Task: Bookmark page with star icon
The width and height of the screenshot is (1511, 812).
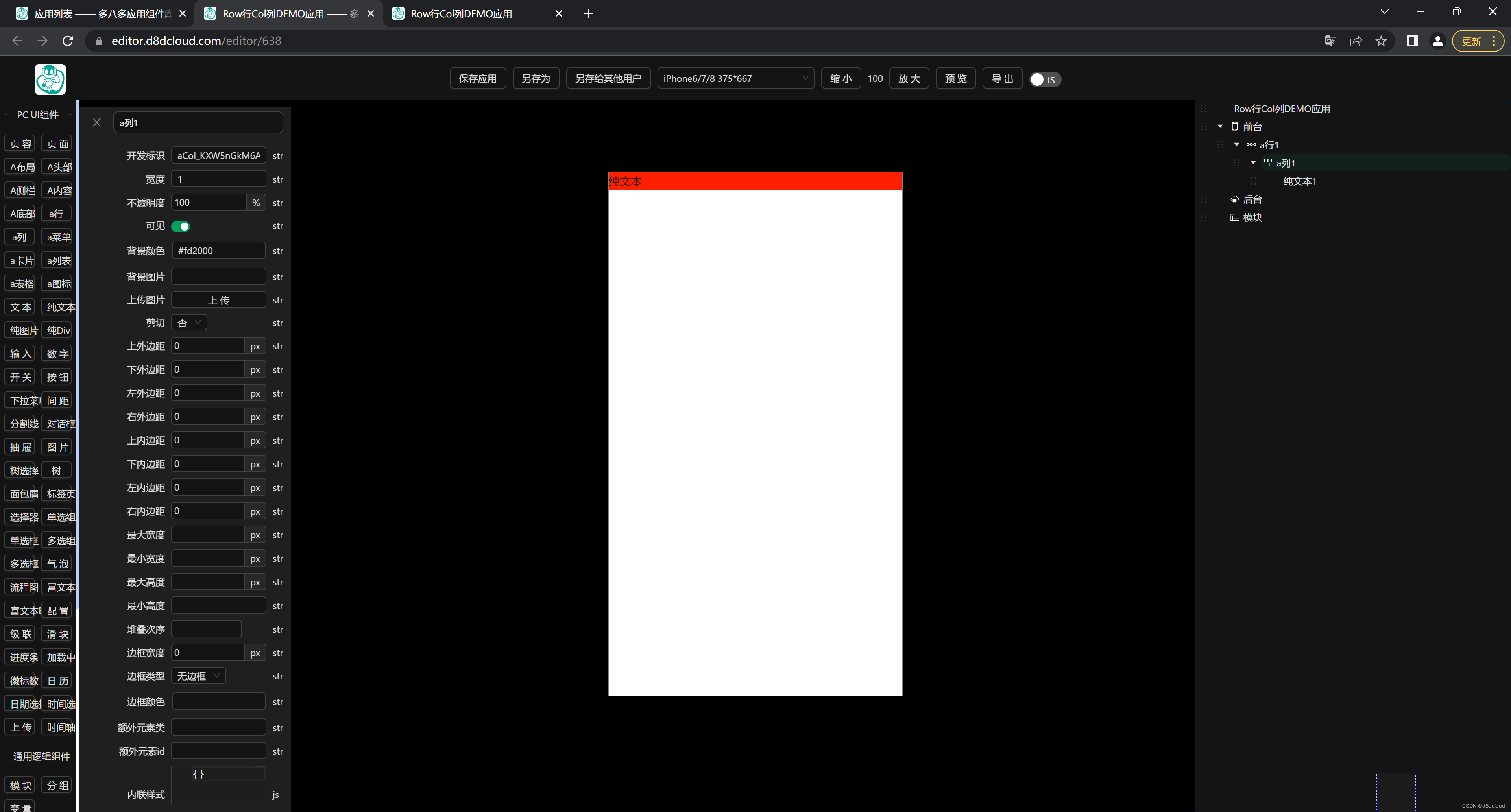Action: coord(1381,41)
